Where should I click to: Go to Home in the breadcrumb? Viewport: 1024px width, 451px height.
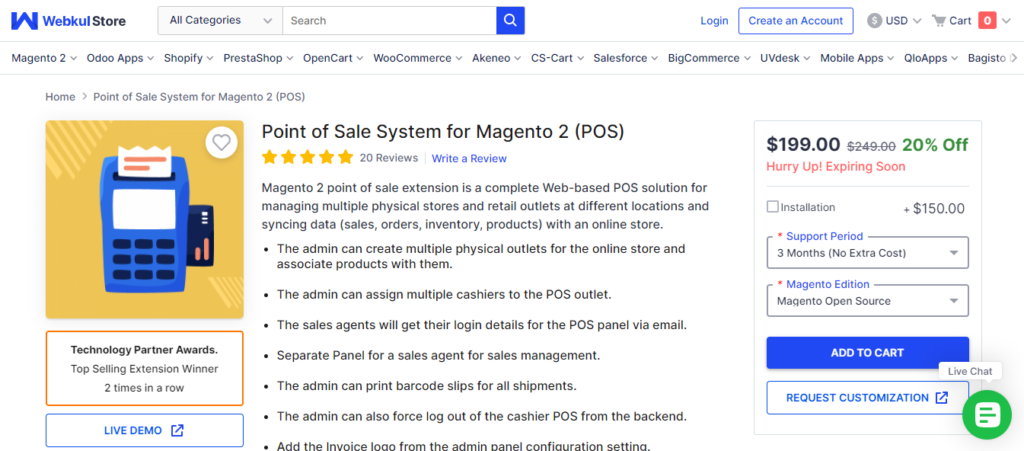coord(60,97)
